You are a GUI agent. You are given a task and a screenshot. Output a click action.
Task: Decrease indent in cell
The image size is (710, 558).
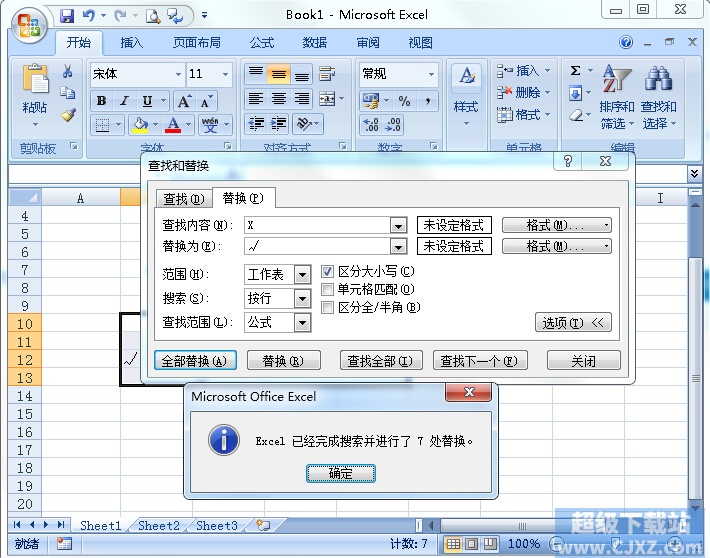pos(256,124)
